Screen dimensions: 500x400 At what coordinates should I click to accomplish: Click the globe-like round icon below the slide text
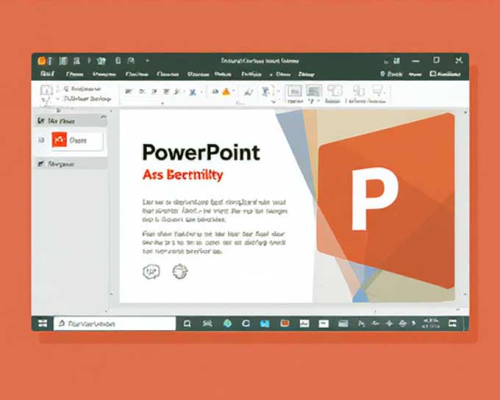tap(180, 271)
